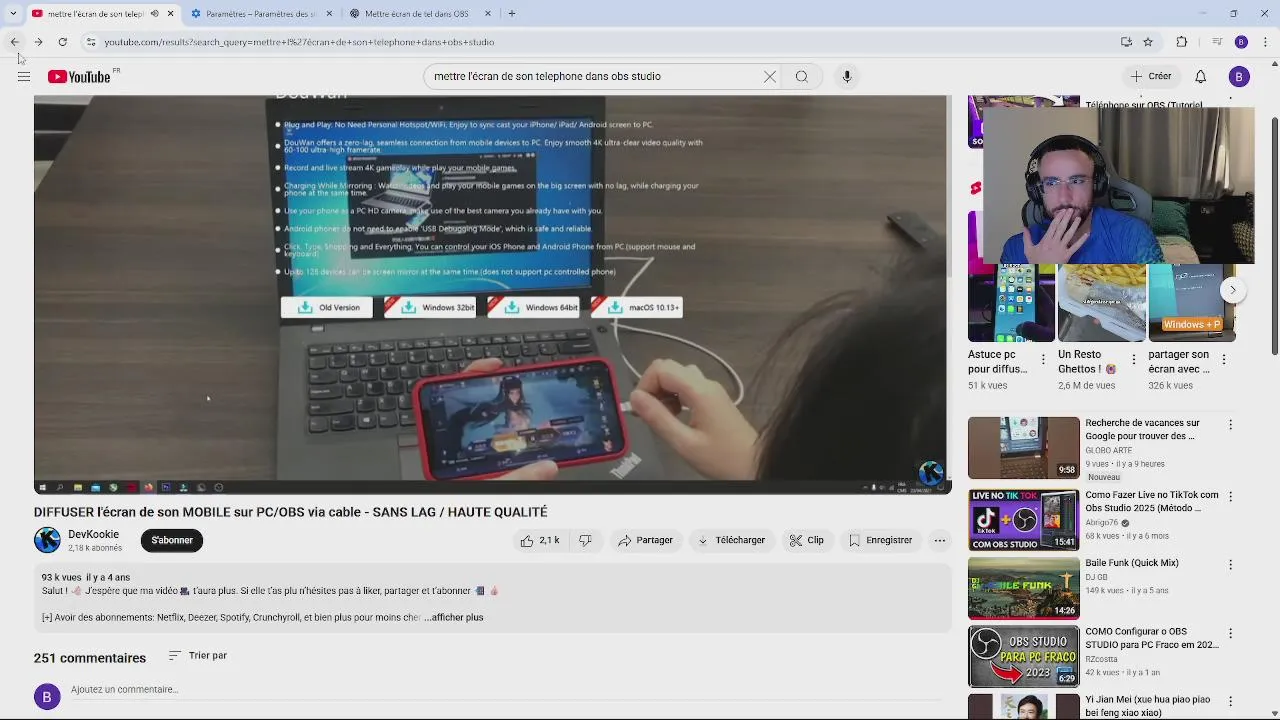
Task: Go back with browser back arrow
Action: point(14,42)
